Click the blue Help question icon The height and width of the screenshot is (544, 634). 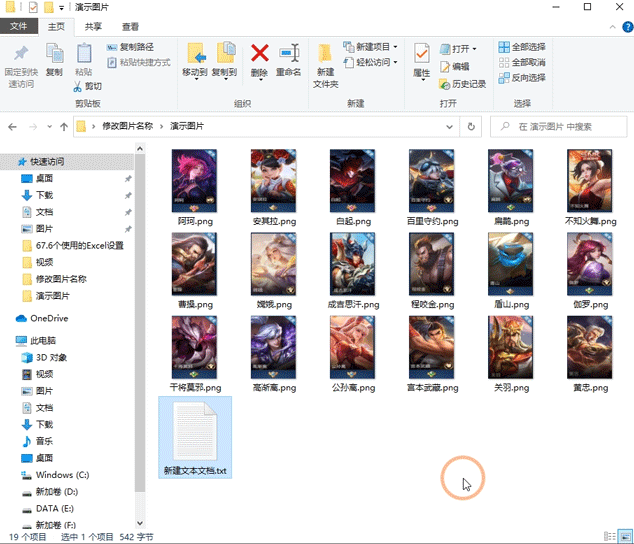point(628,27)
